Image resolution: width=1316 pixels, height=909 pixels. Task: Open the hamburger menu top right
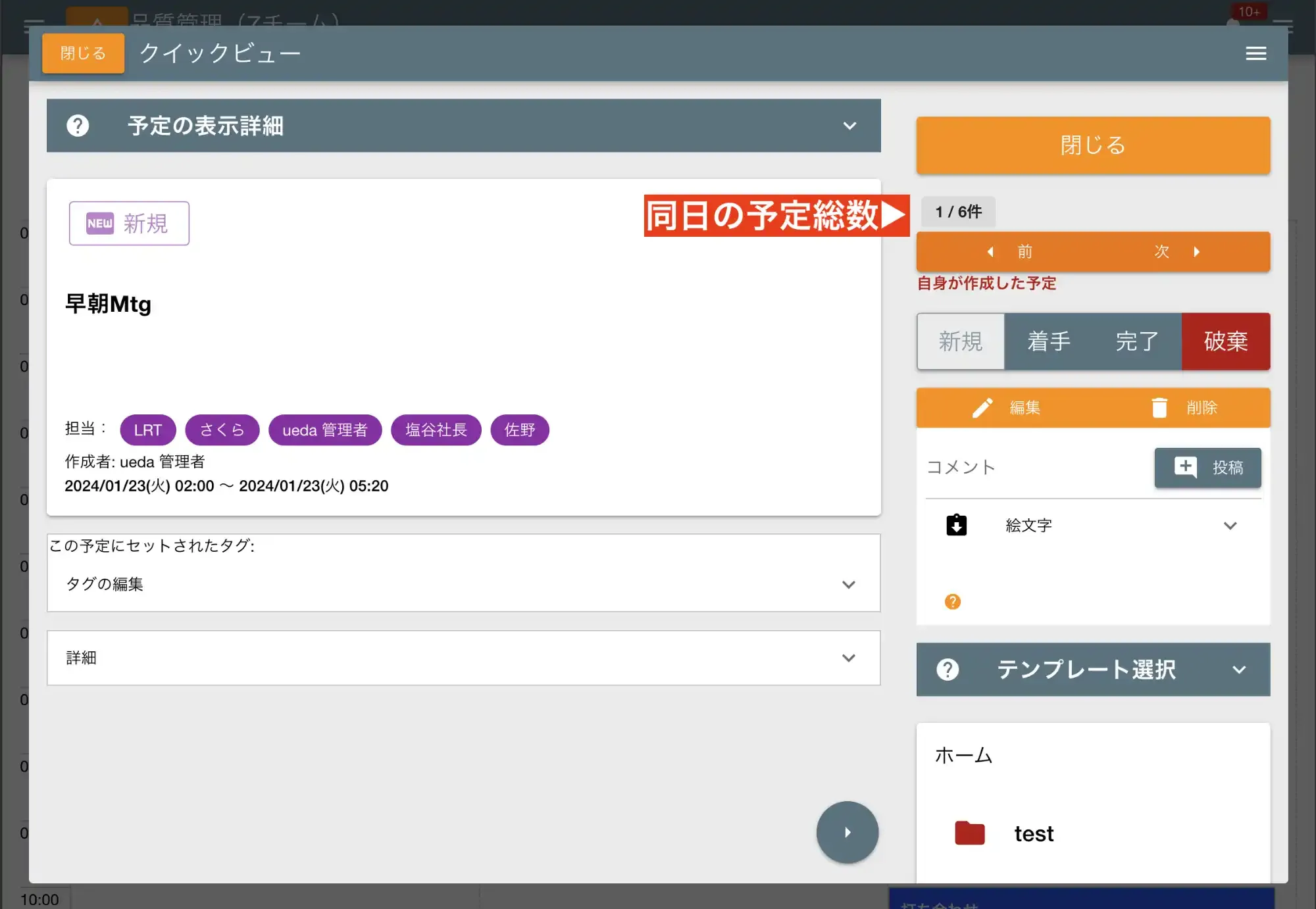click(1255, 53)
